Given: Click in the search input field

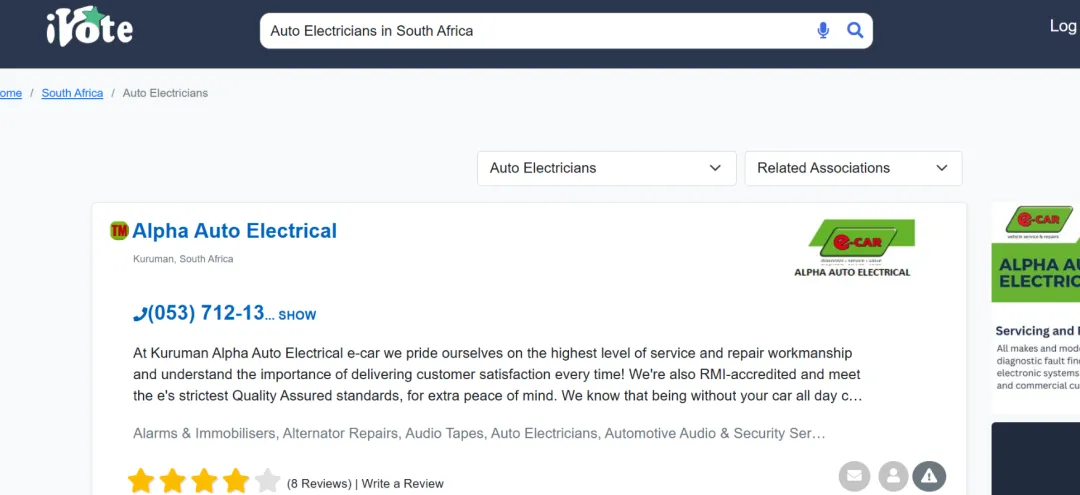Looking at the screenshot, I should [540, 31].
